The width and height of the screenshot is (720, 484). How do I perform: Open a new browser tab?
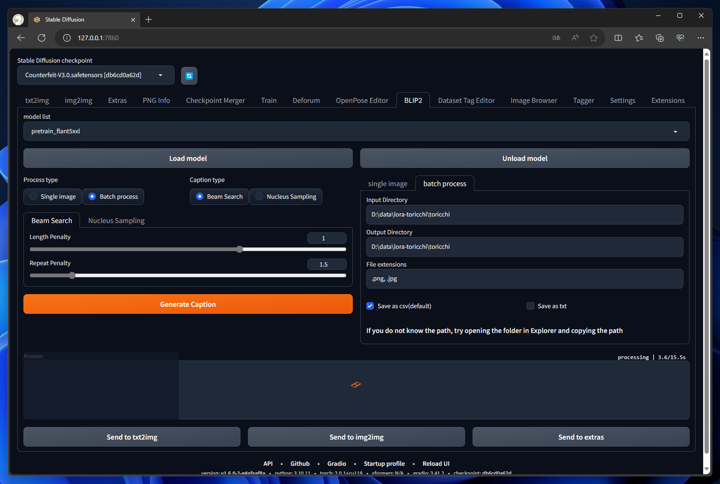tap(148, 19)
